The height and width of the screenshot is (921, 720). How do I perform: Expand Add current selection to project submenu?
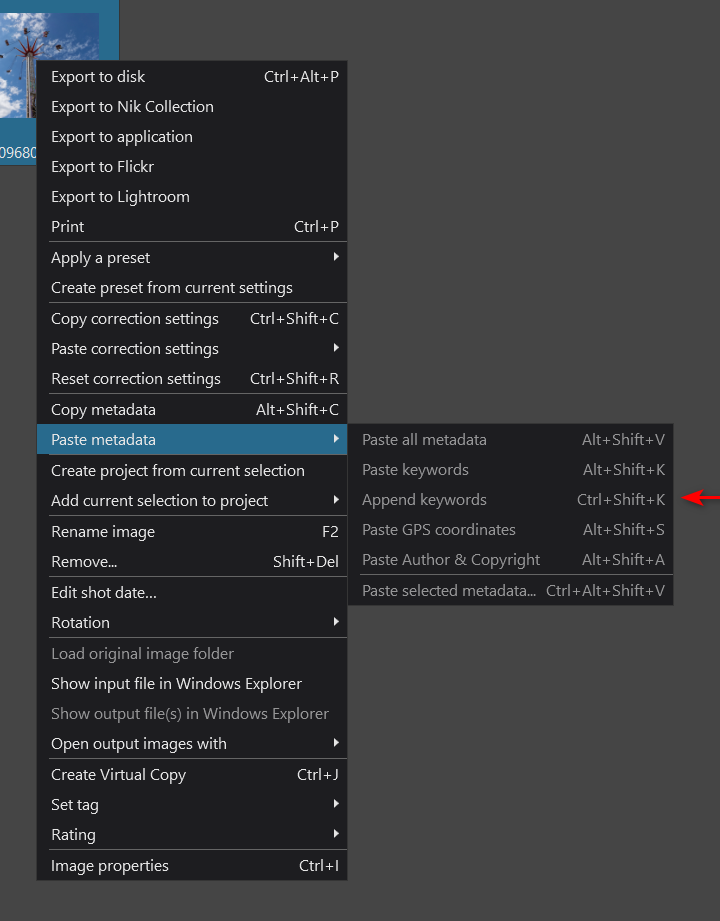coord(192,500)
